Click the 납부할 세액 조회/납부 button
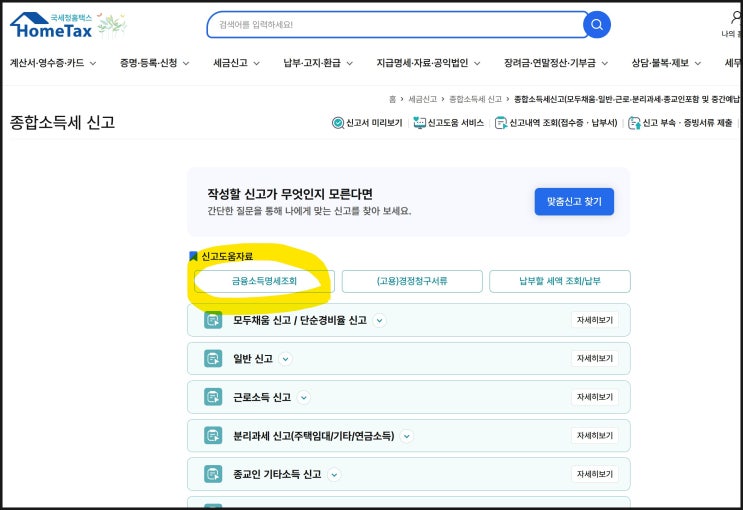Viewport: 743px width, 510px height. point(560,281)
